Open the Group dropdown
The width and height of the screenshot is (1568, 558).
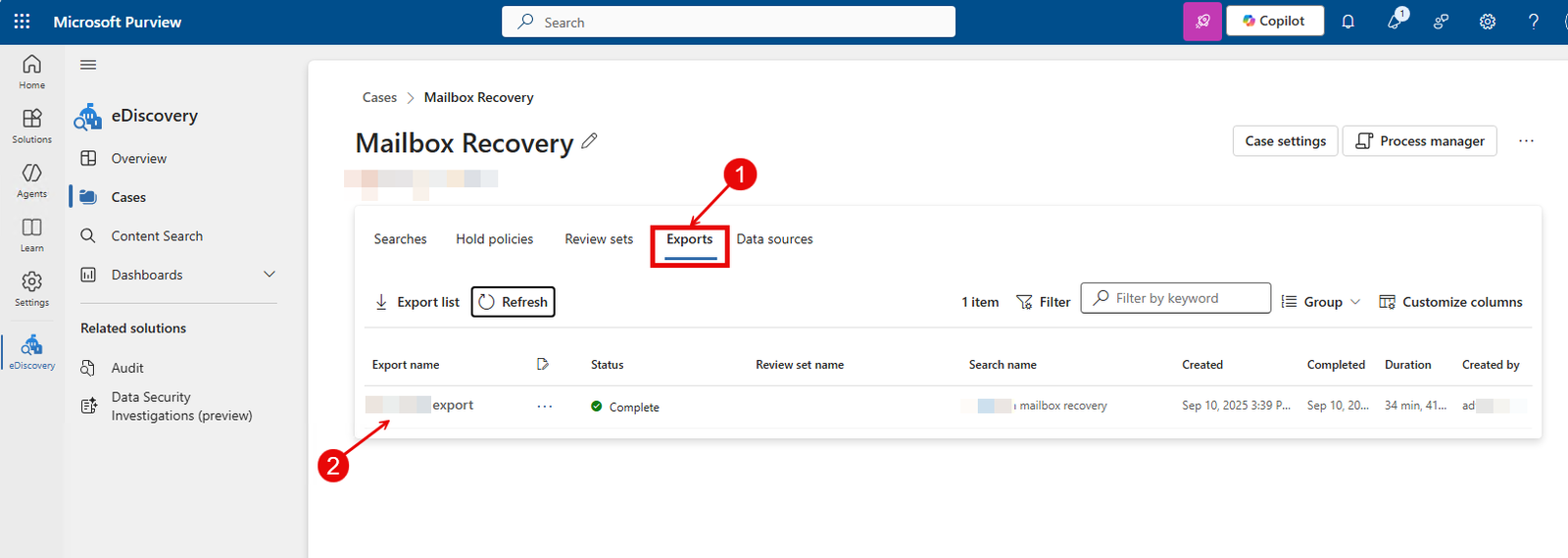click(x=1321, y=302)
